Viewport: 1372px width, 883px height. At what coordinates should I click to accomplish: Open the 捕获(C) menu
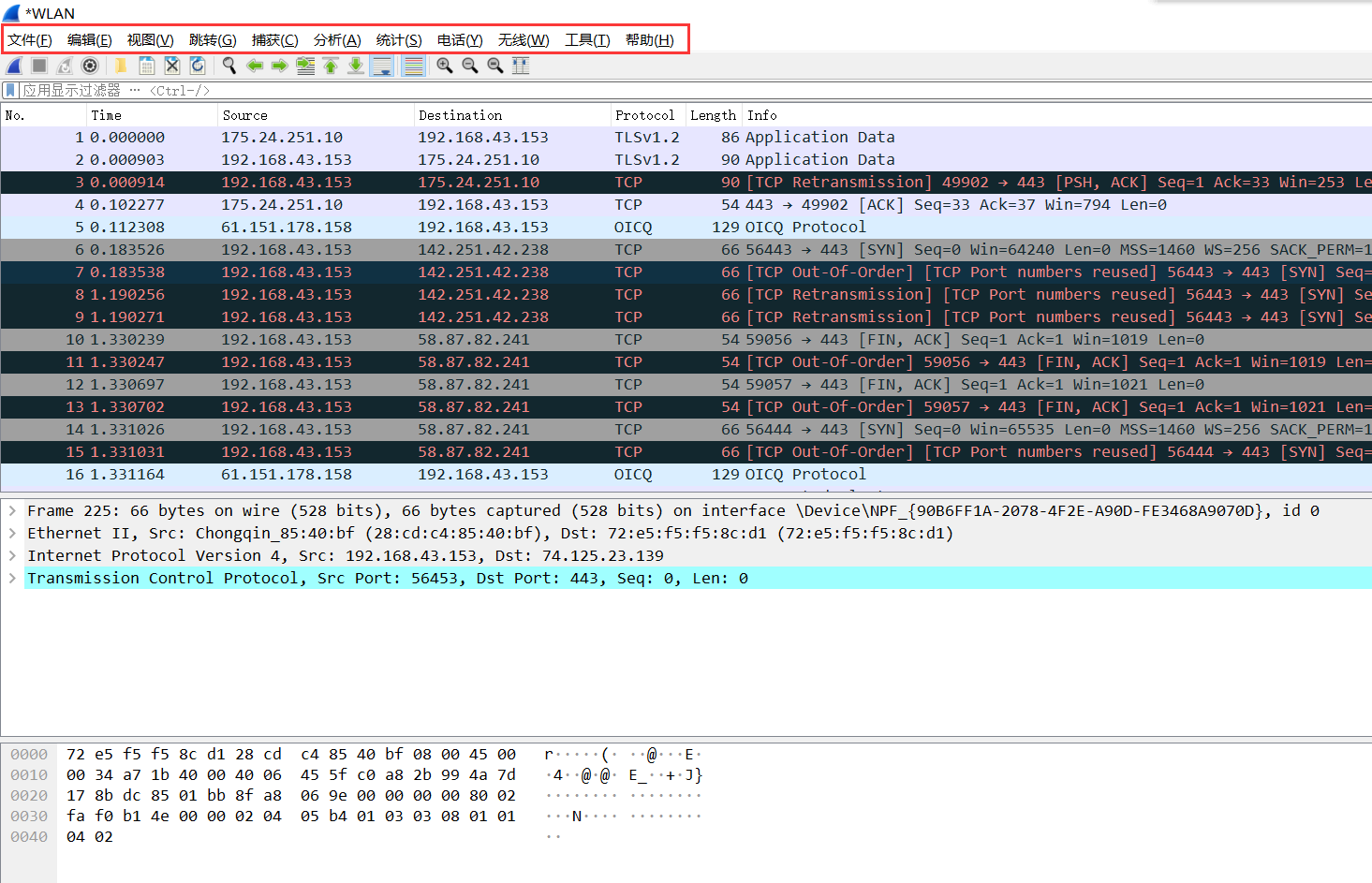(275, 40)
